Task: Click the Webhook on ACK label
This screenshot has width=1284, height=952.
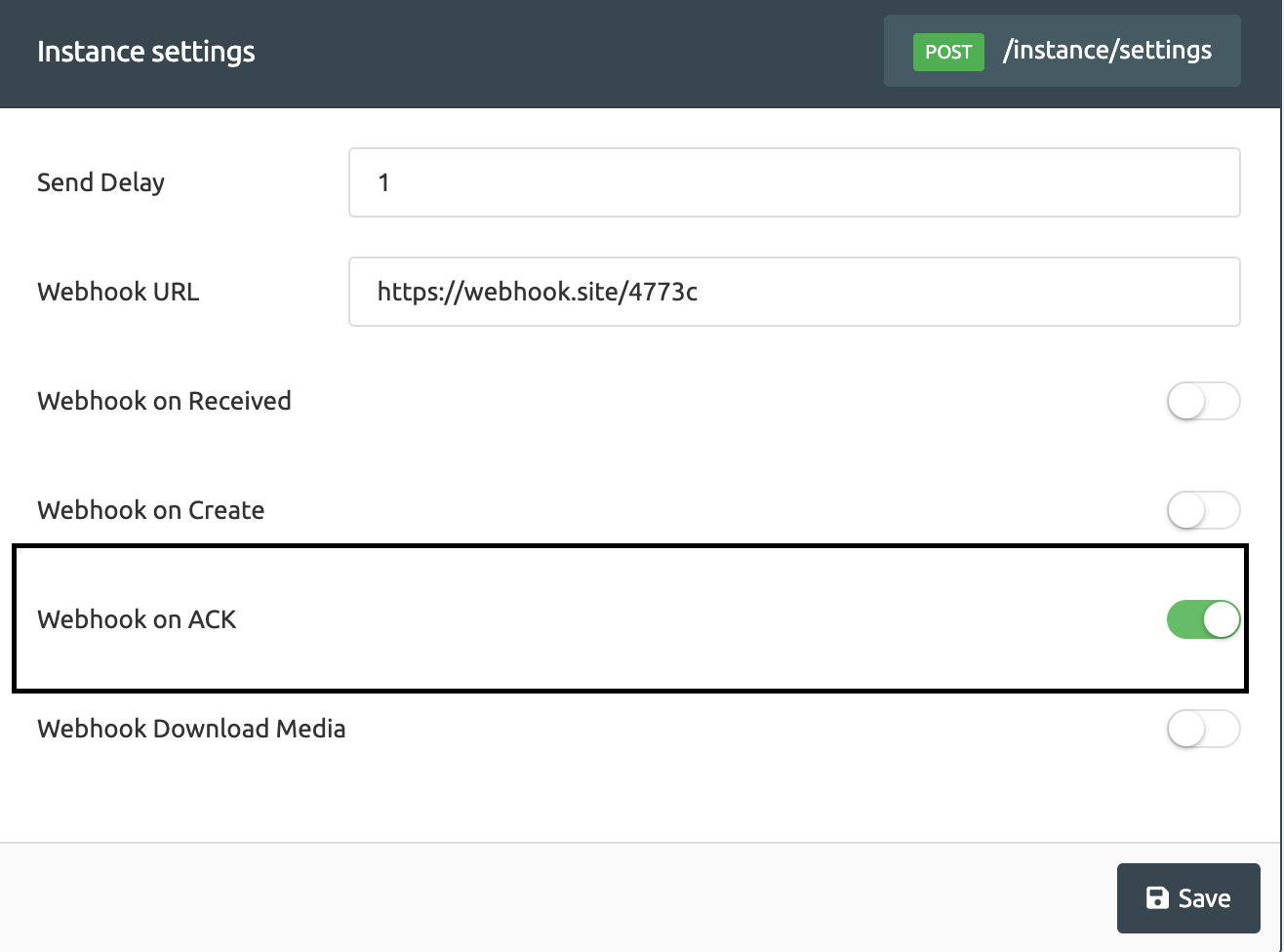Action: 137,619
